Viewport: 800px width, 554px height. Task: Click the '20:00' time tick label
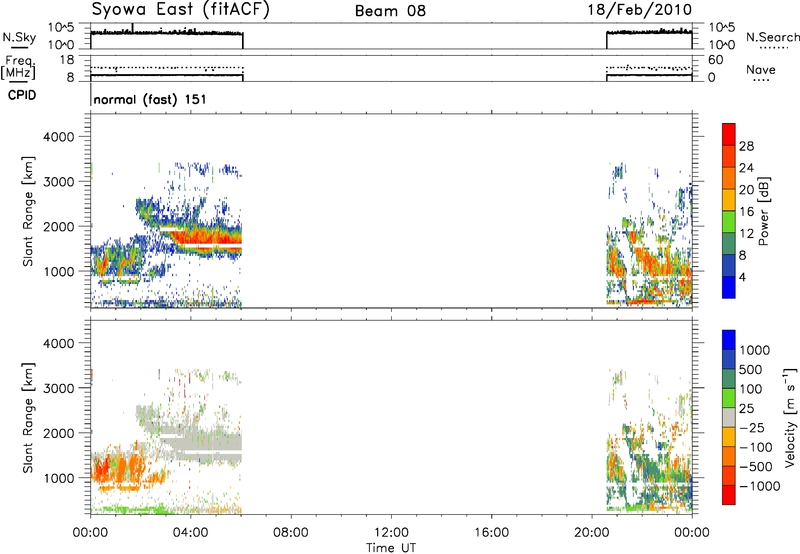click(592, 533)
